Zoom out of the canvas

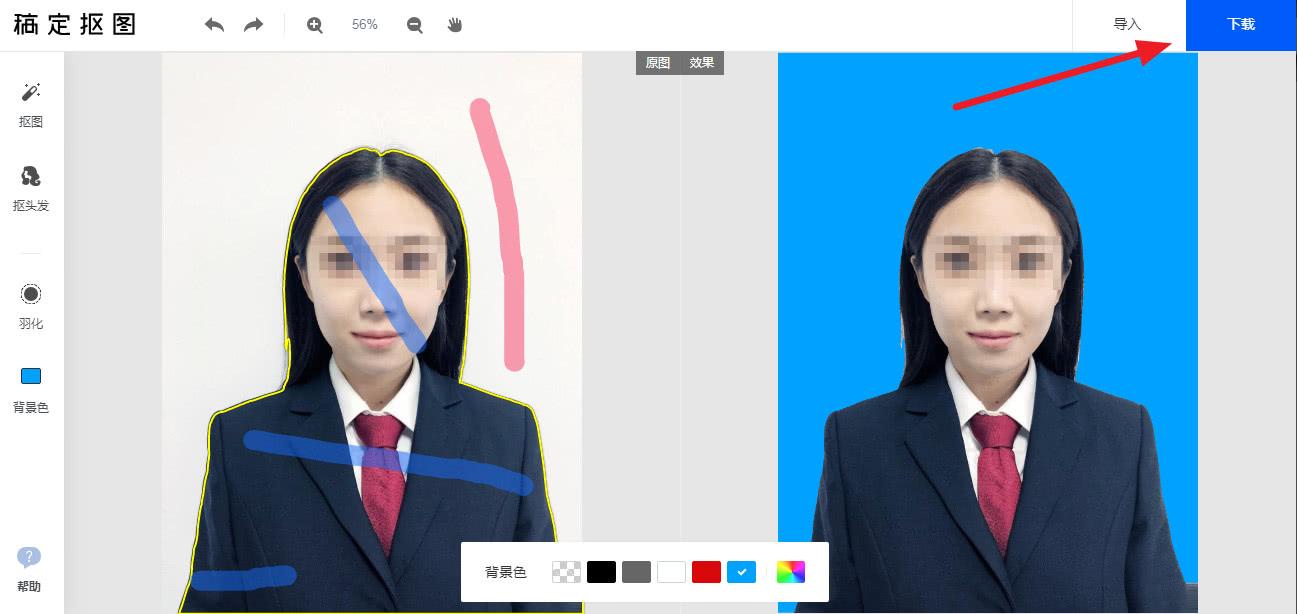pos(414,24)
